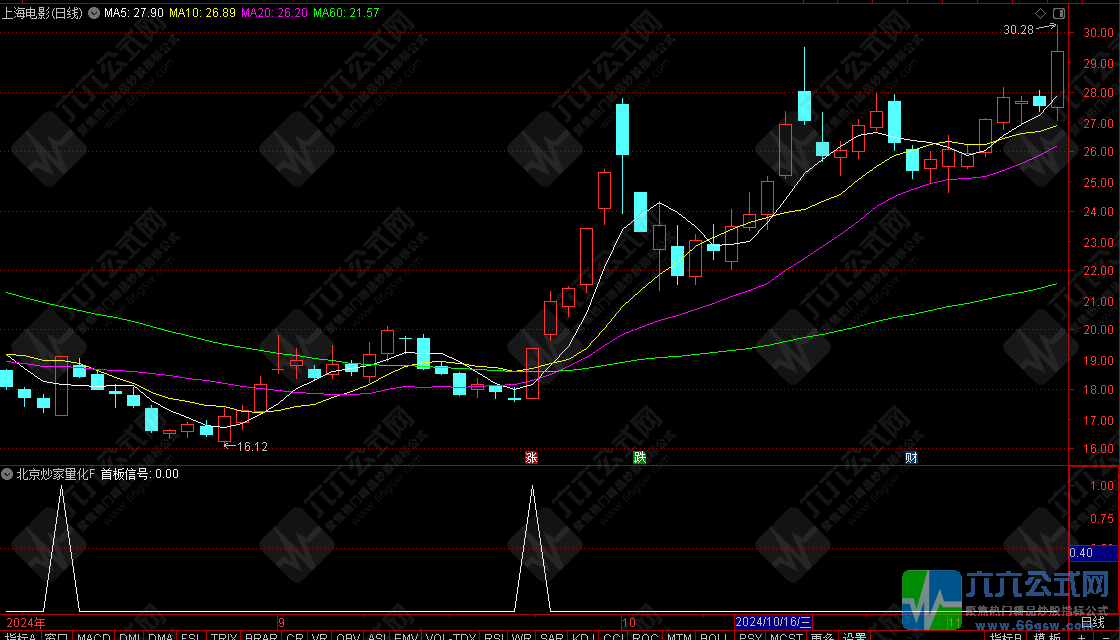Switch to the MACD indicator tab

pyautogui.click(x=94, y=636)
